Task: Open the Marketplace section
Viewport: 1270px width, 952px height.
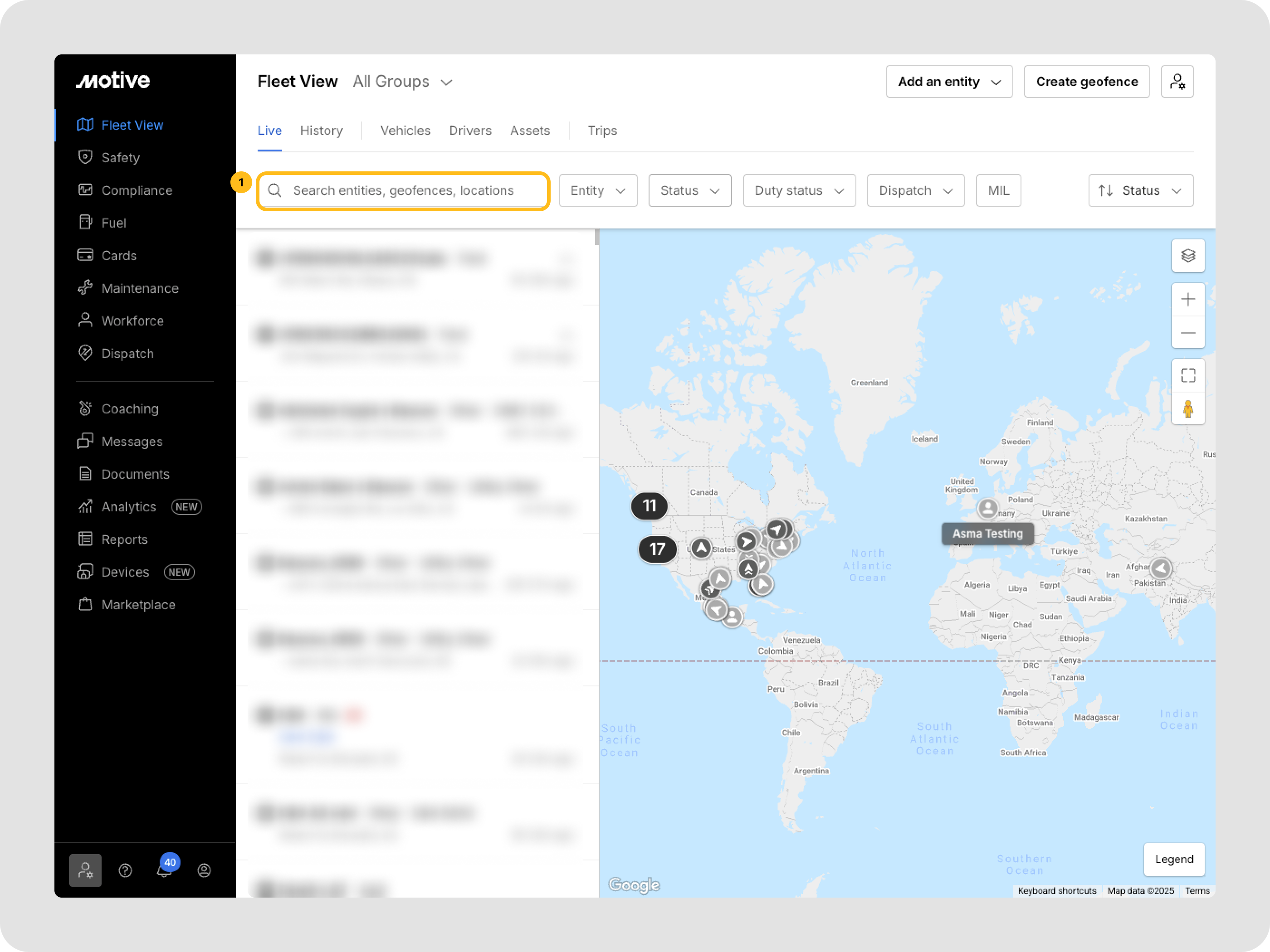Action: (x=138, y=604)
